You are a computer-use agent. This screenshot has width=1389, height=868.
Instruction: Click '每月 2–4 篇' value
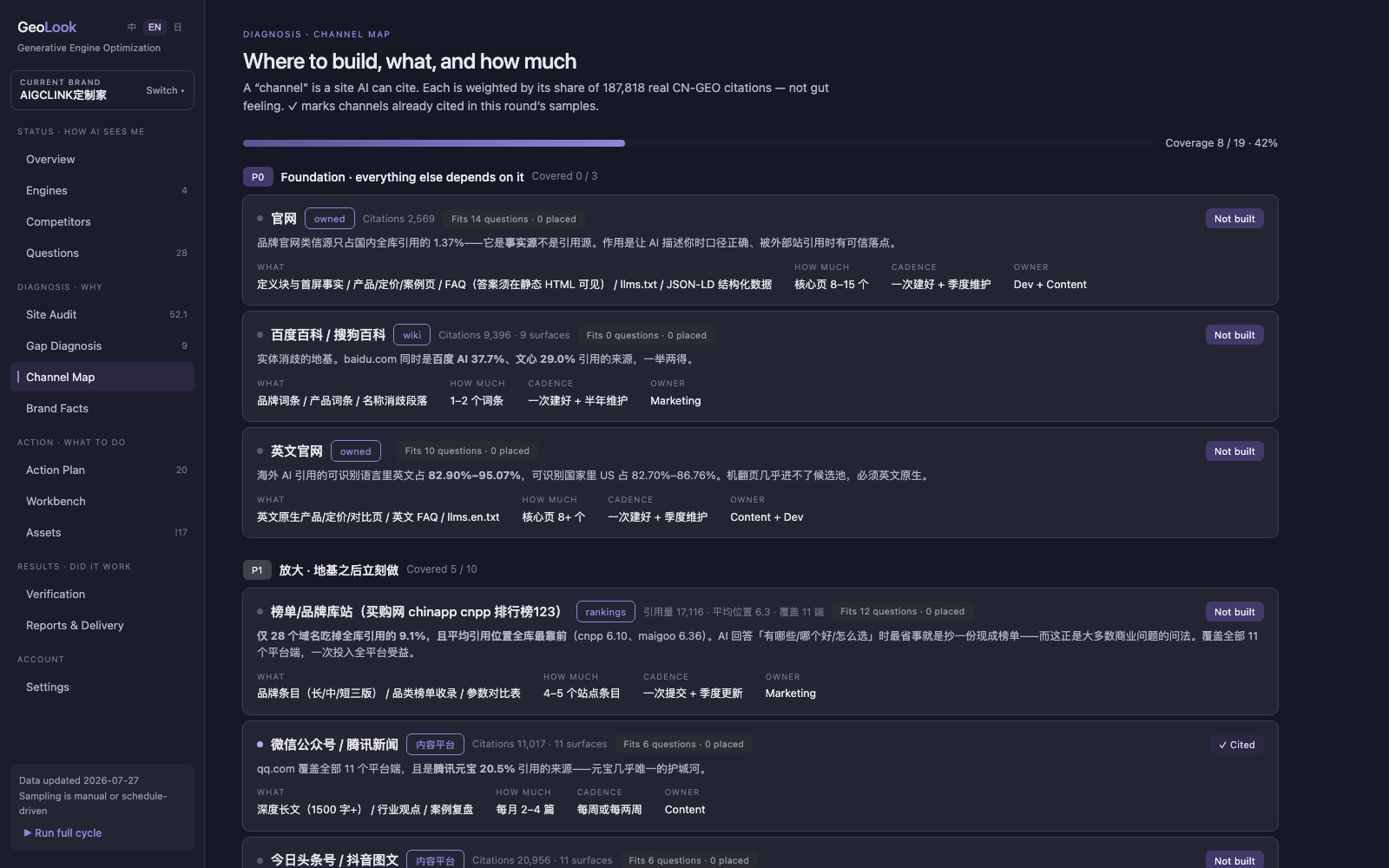click(x=525, y=810)
